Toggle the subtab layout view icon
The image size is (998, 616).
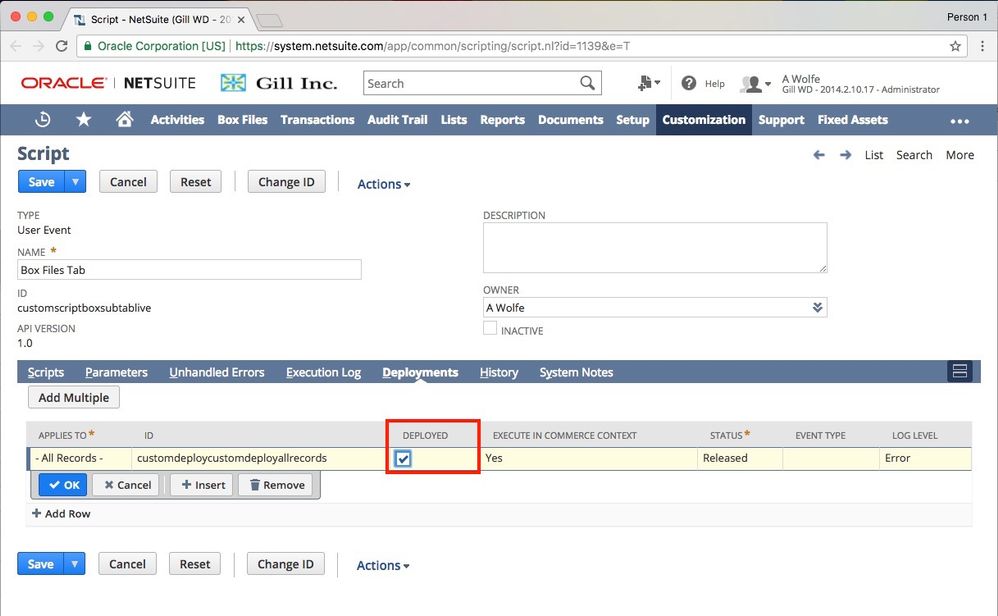(959, 372)
